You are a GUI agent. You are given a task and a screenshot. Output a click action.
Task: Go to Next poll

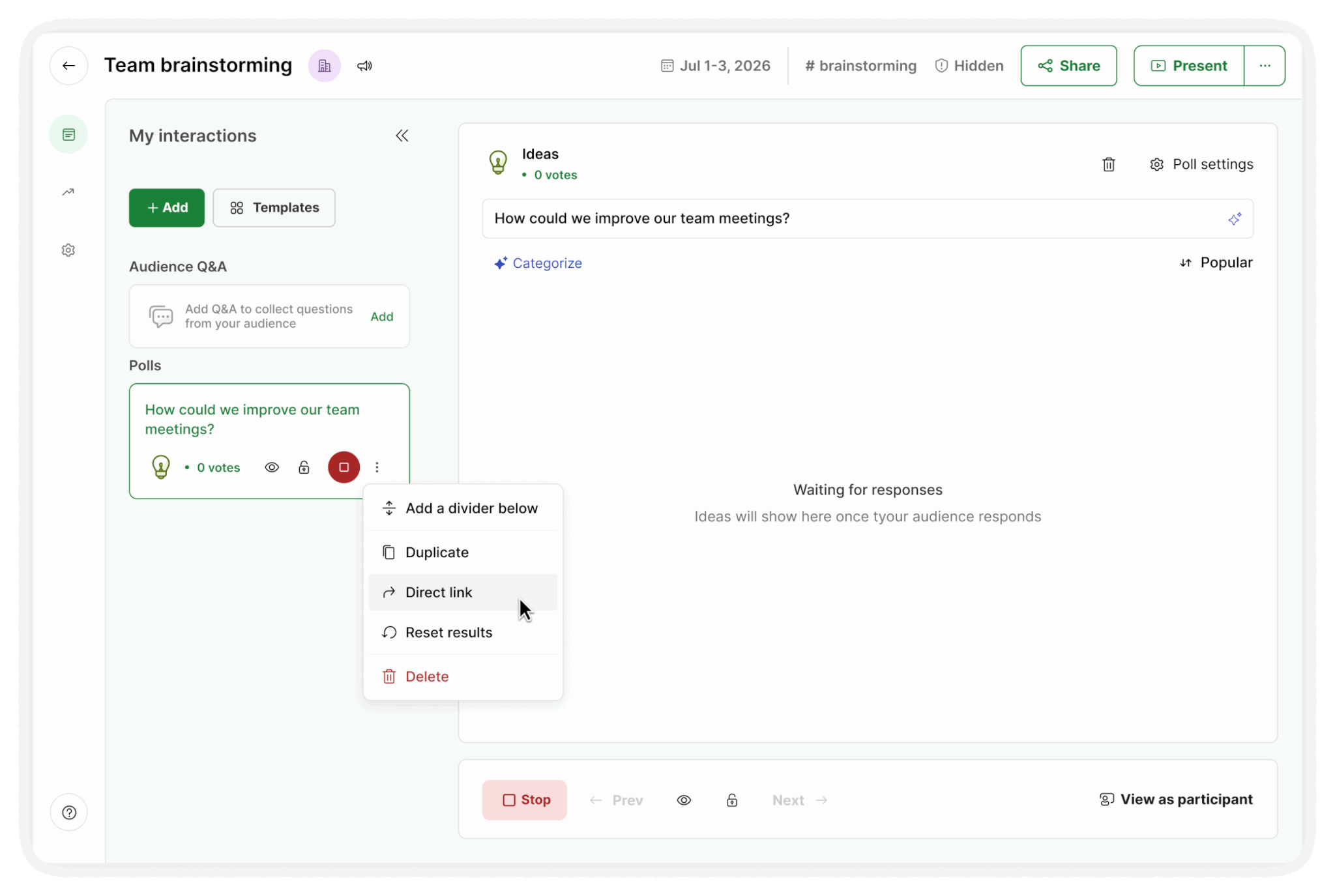point(800,800)
